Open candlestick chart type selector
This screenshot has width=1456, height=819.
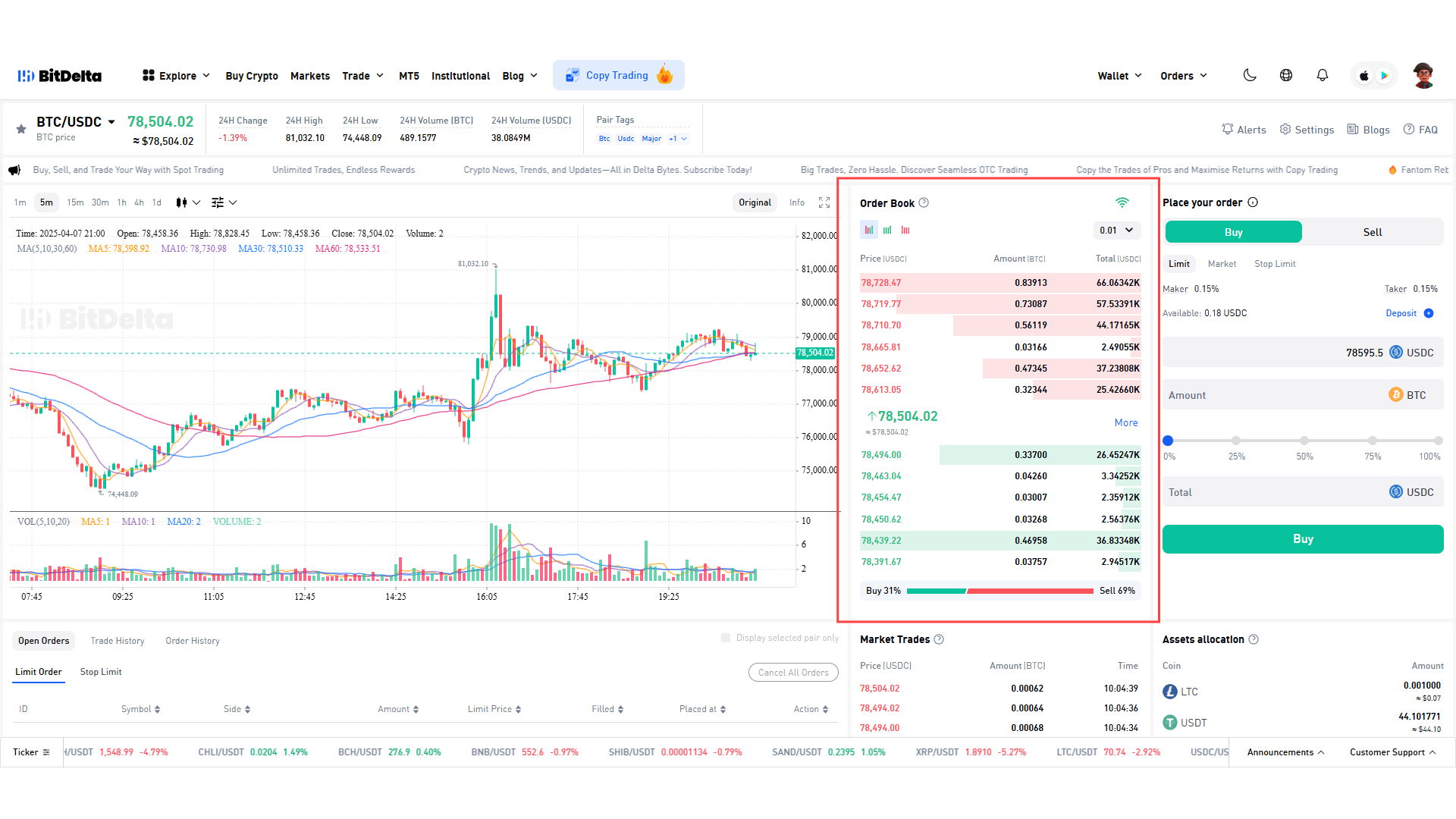[x=188, y=202]
